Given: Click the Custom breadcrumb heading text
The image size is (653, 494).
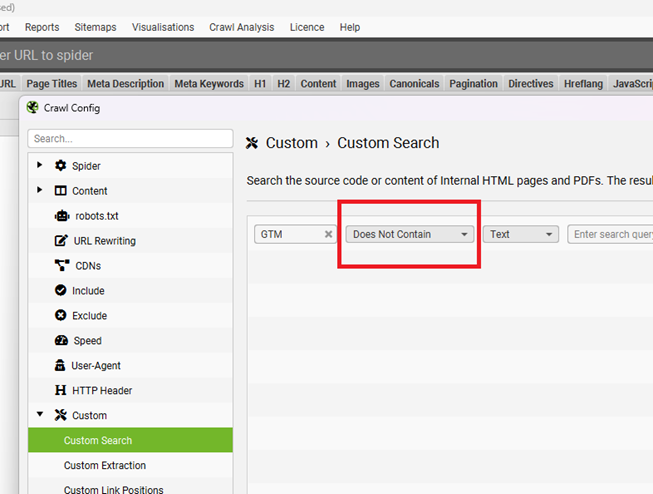Looking at the screenshot, I should coord(292,143).
